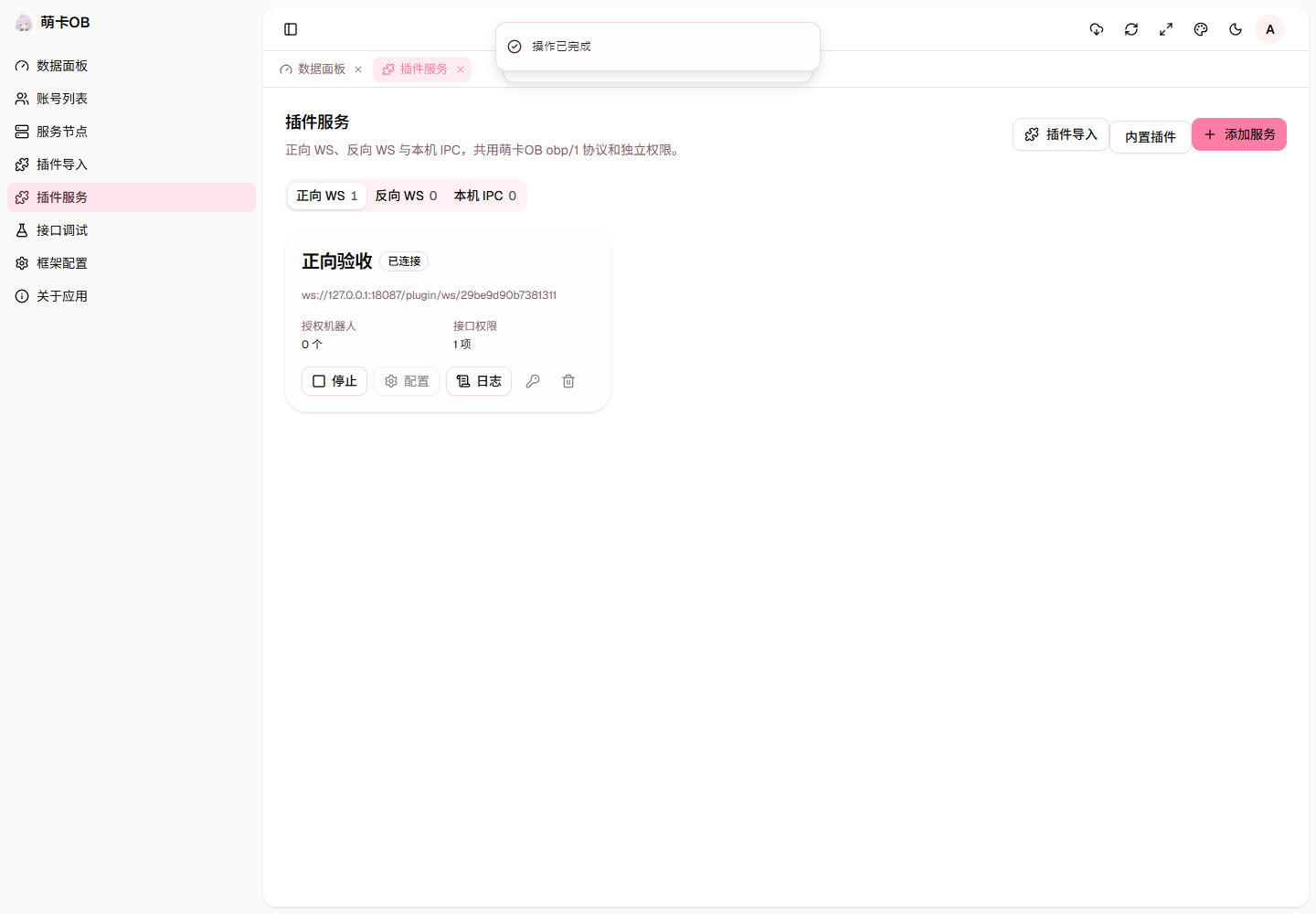The width and height of the screenshot is (1316, 914).
Task: Open 数据面板 in the sidebar
Action: coord(132,66)
